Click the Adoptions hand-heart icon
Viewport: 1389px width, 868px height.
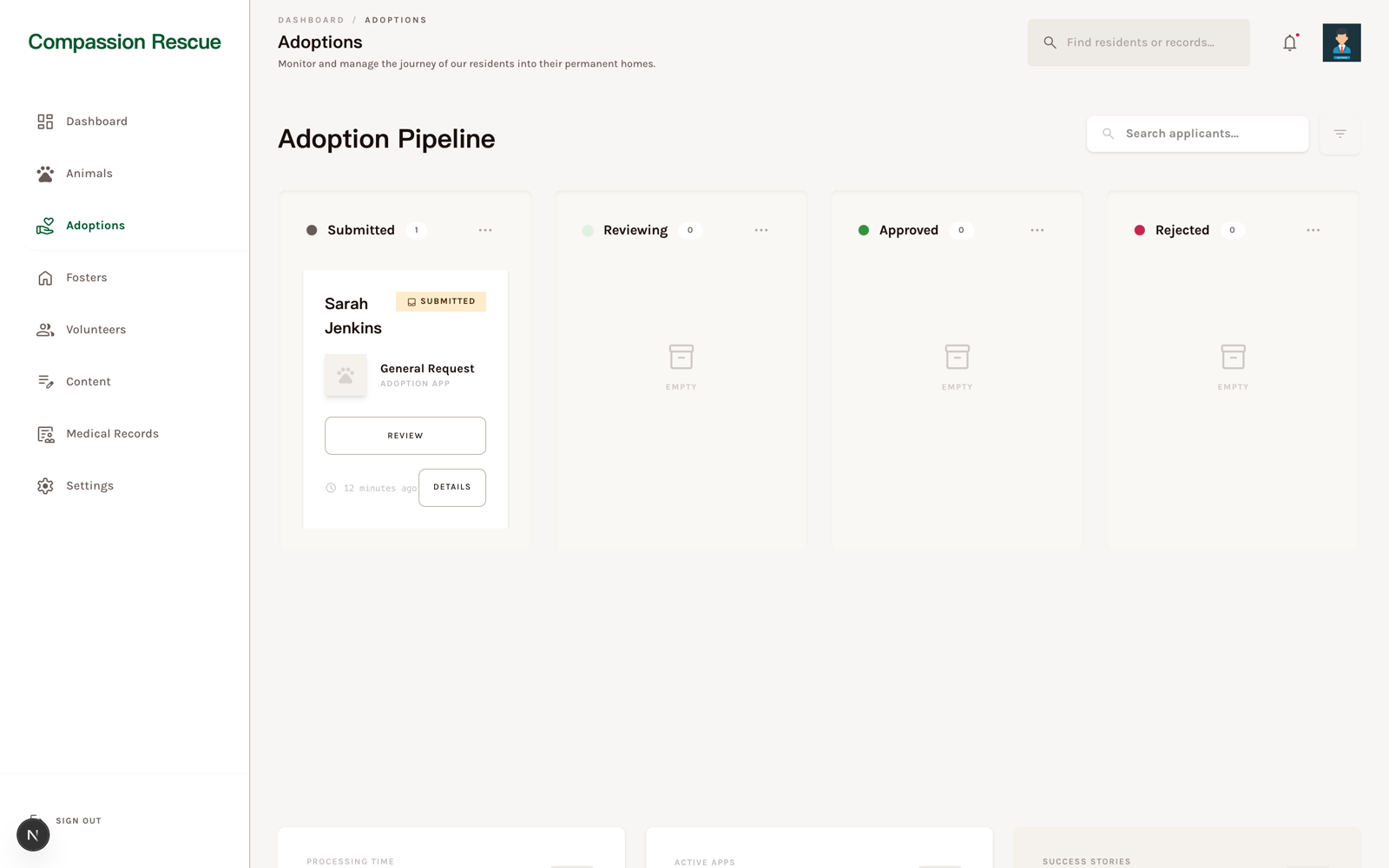(45, 226)
